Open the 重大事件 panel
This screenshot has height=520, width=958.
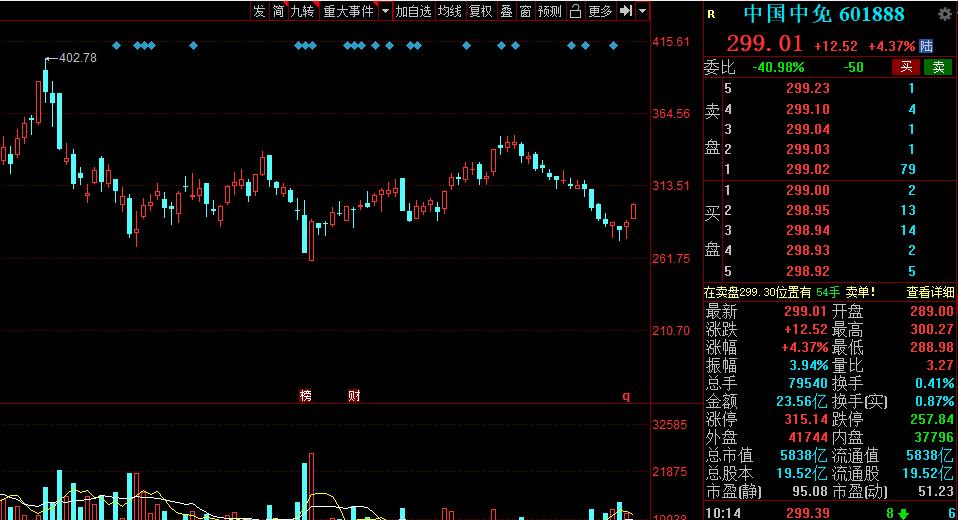348,11
